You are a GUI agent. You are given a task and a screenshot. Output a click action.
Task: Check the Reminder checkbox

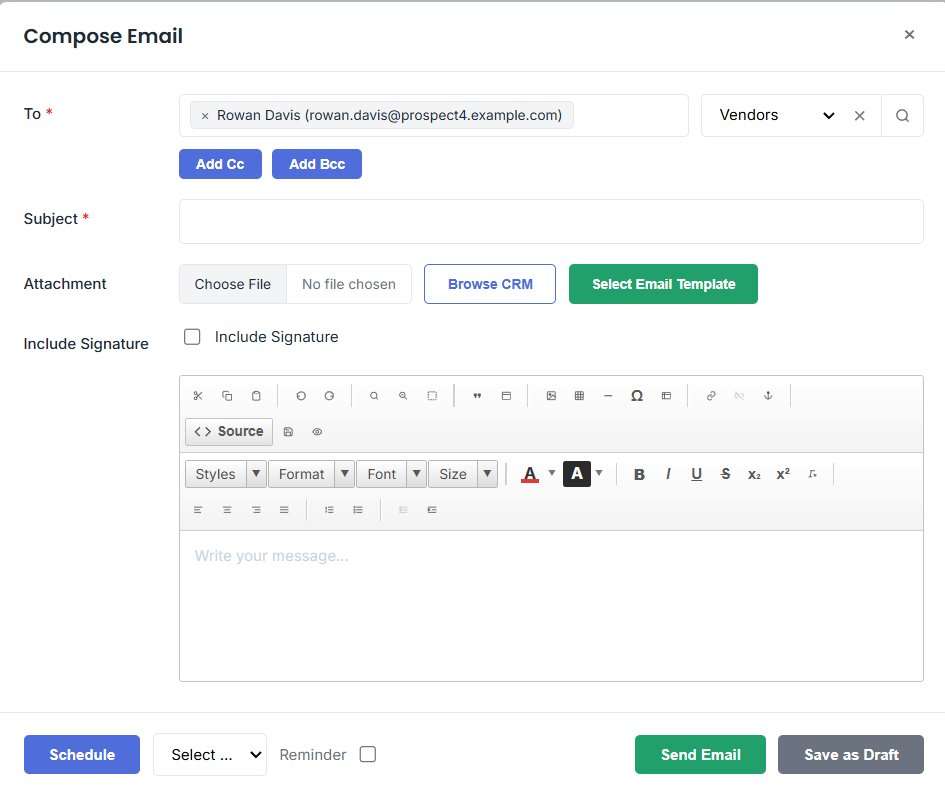368,755
